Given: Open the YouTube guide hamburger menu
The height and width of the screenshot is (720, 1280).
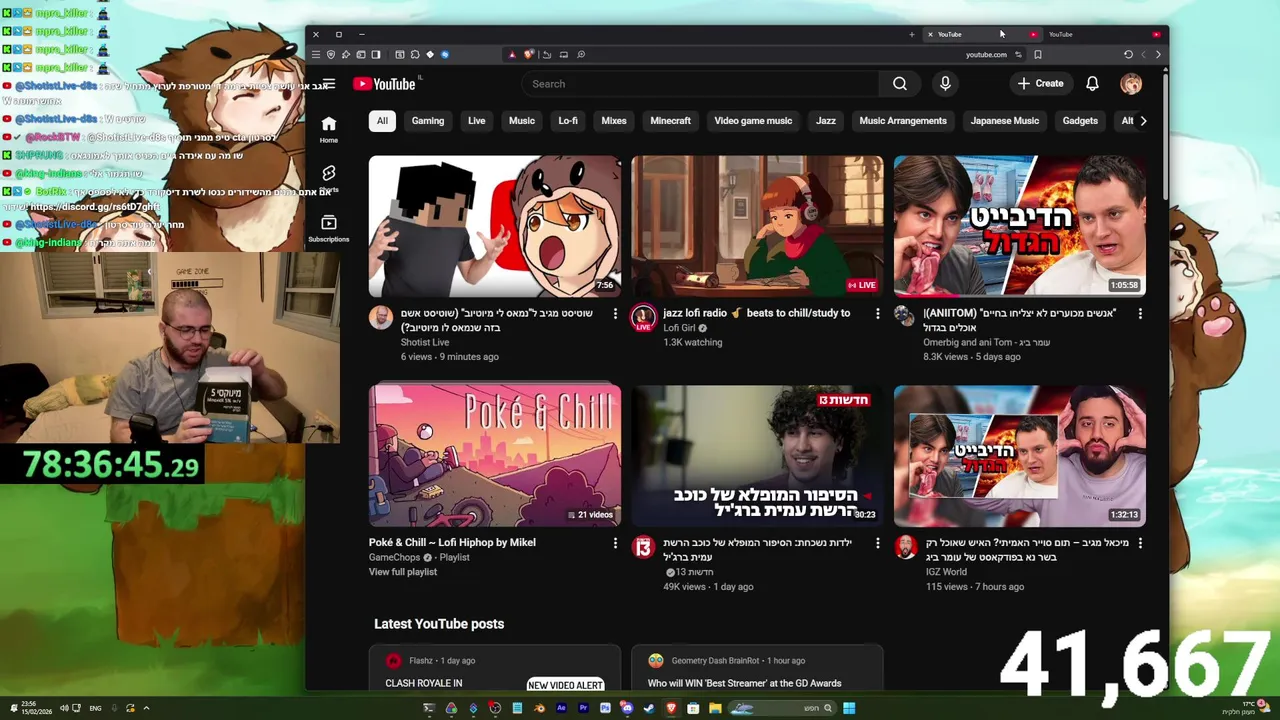Looking at the screenshot, I should pos(329,84).
